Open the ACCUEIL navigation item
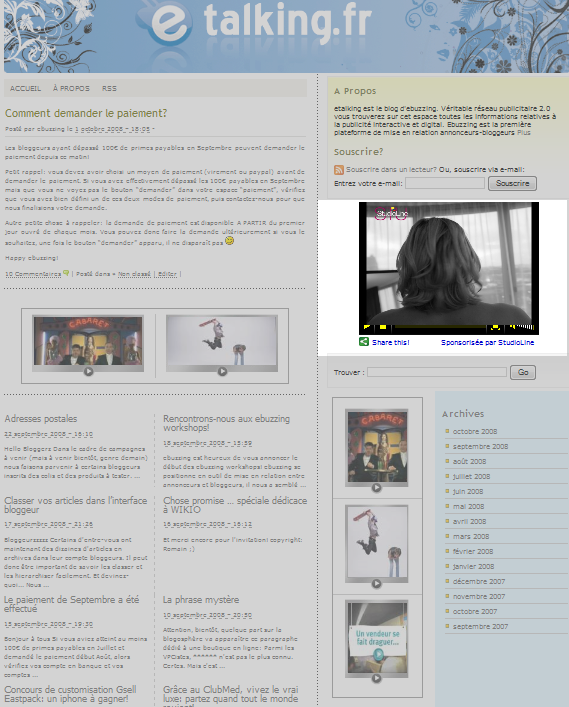 point(26,88)
